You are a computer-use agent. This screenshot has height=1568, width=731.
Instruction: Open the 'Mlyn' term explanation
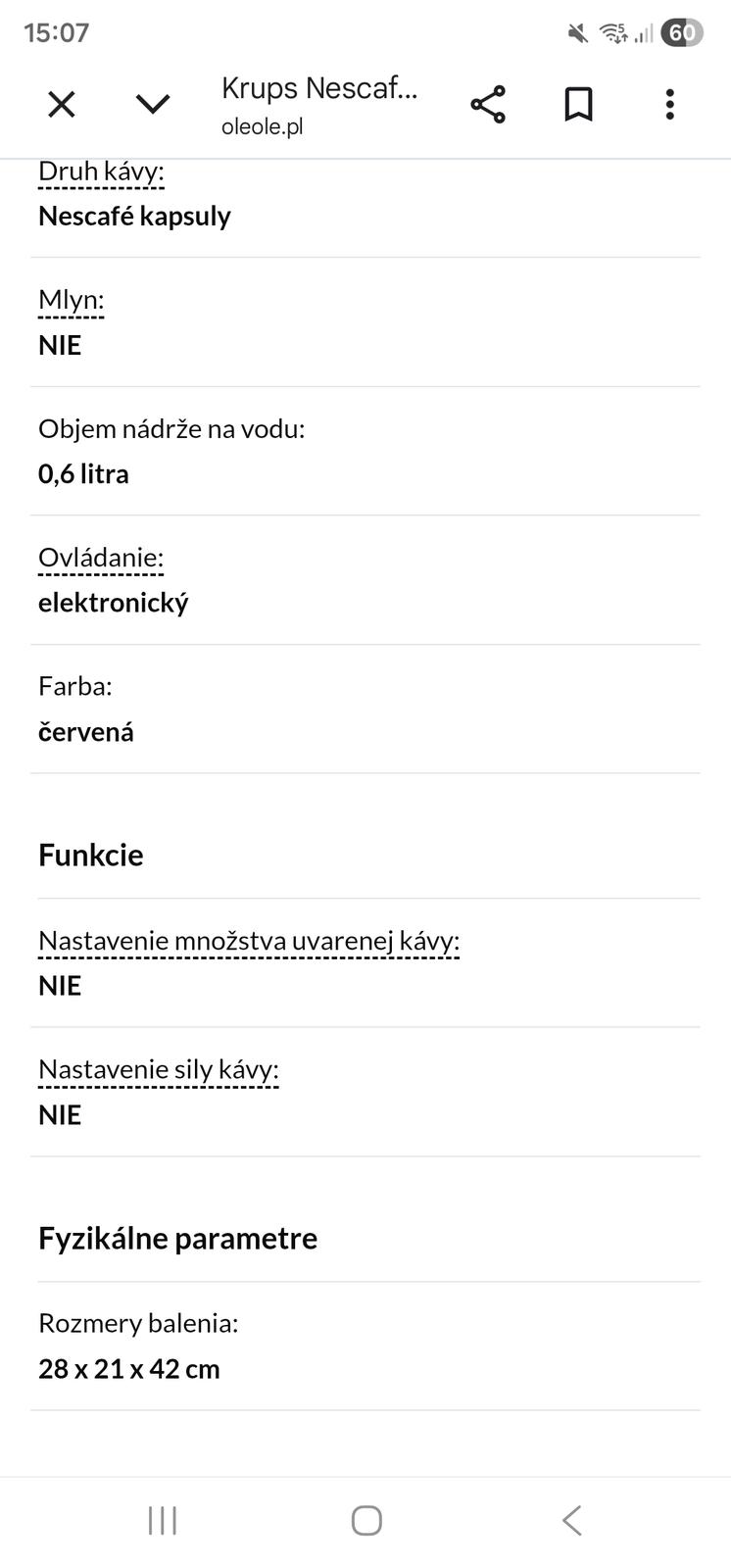[x=71, y=300]
